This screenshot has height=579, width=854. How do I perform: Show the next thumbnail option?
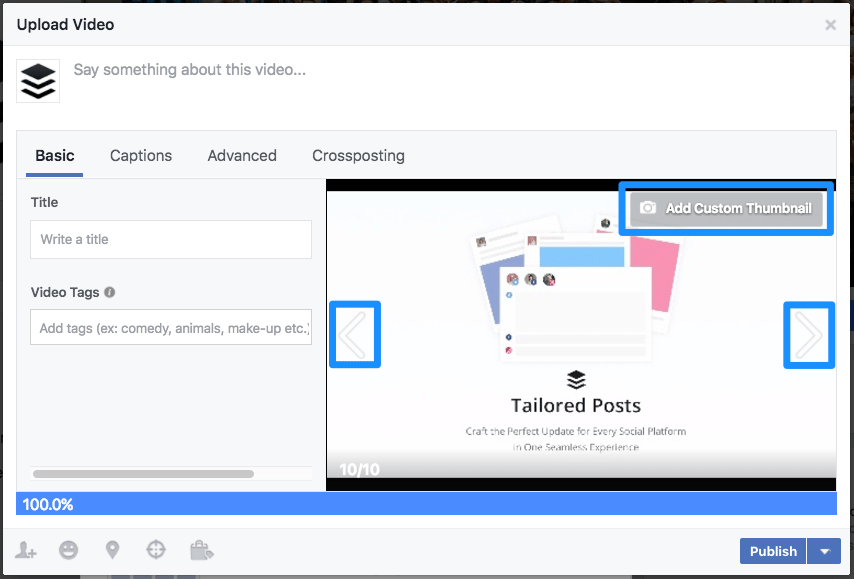coord(809,335)
